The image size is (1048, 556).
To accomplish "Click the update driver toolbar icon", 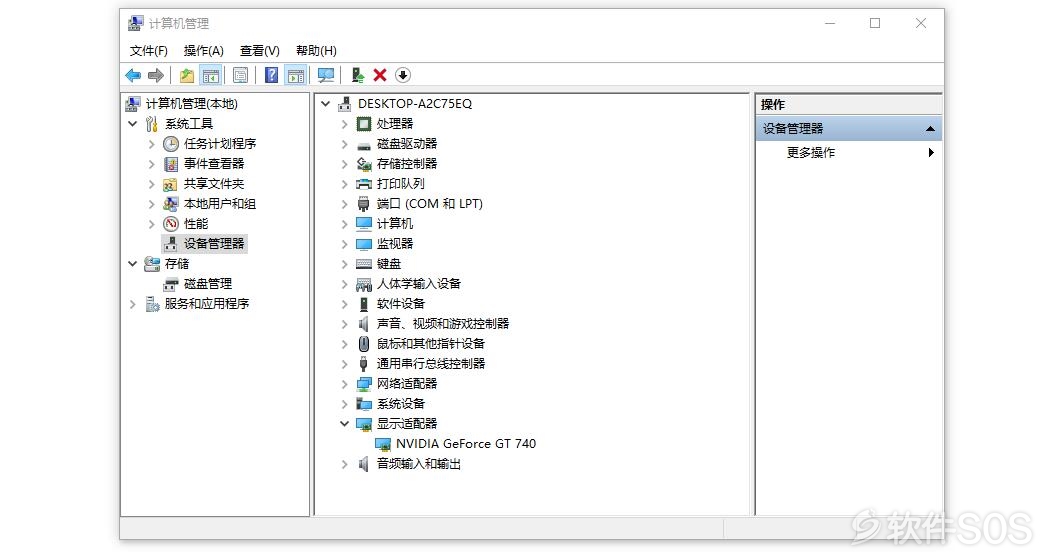I will 358,76.
